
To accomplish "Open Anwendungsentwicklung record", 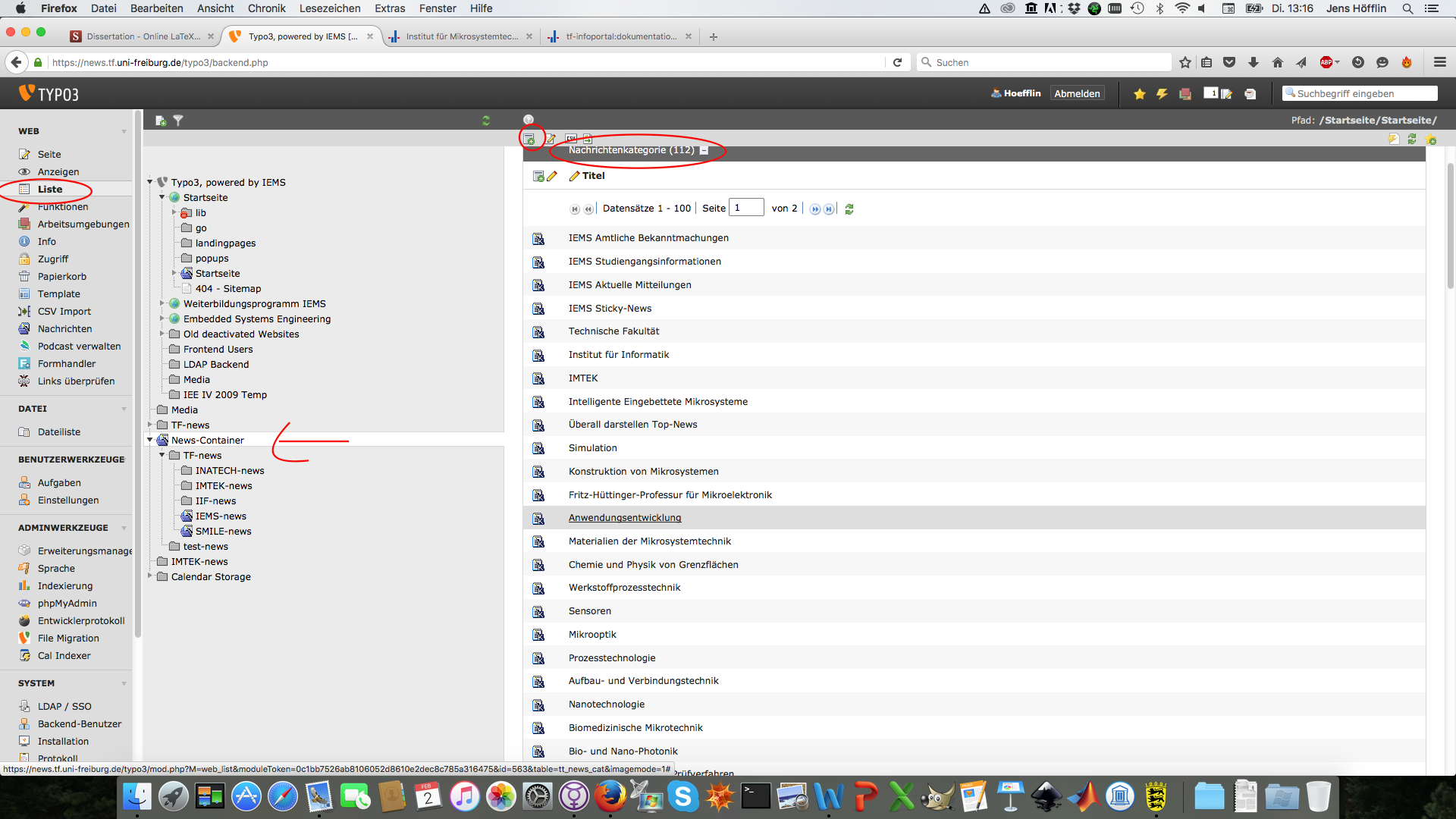I will click(625, 518).
